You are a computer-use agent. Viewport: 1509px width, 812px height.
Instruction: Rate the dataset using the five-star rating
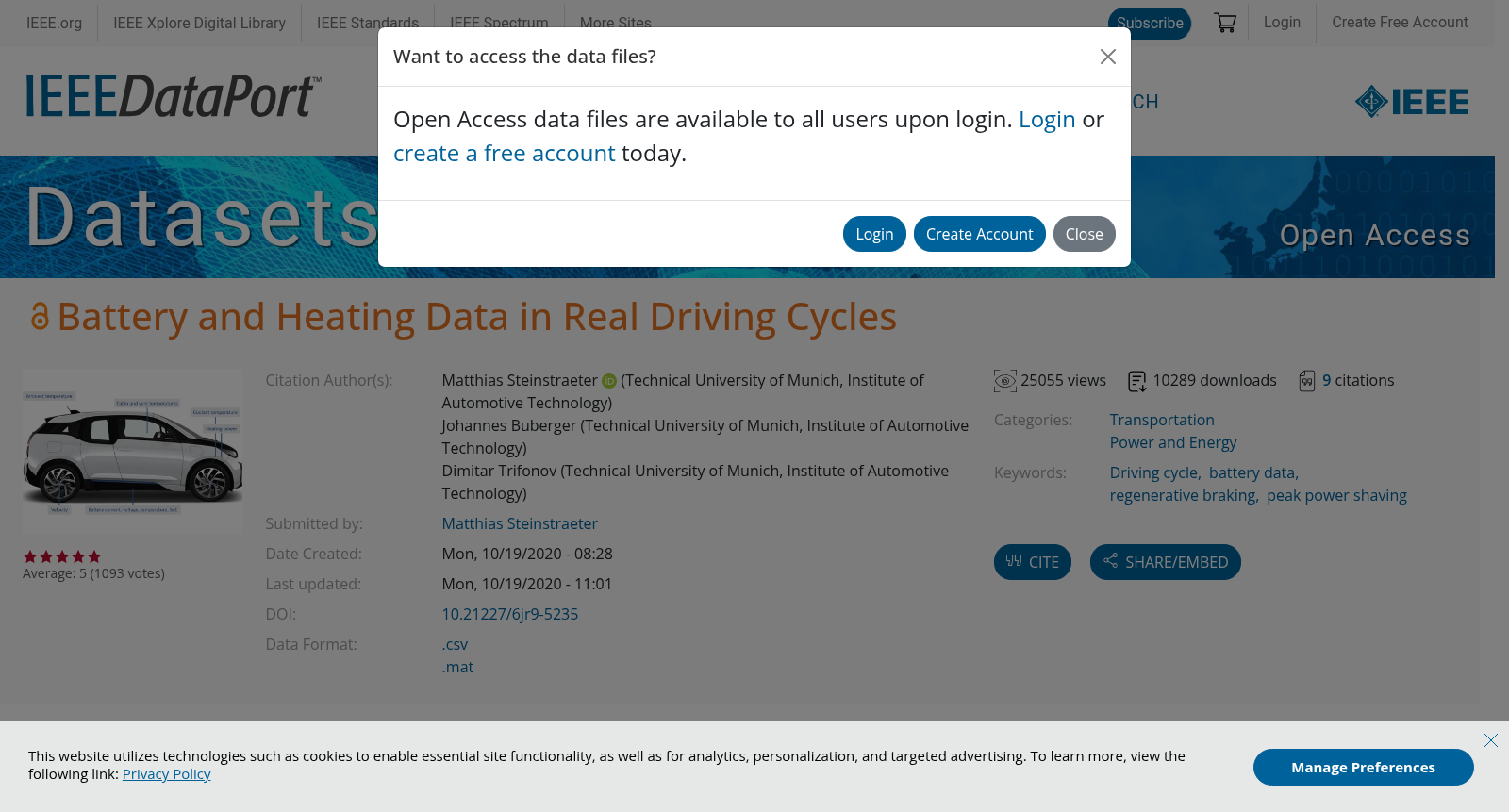(x=62, y=556)
